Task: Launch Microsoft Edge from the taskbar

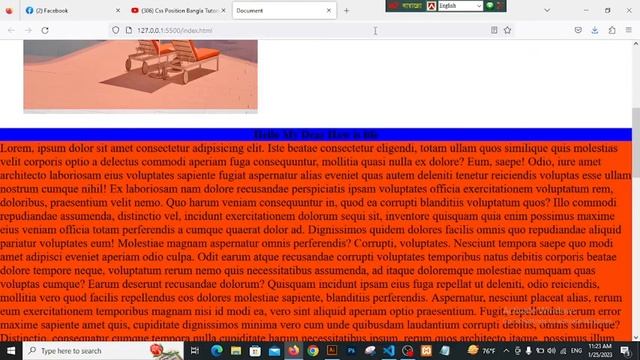Action: click(x=217, y=351)
